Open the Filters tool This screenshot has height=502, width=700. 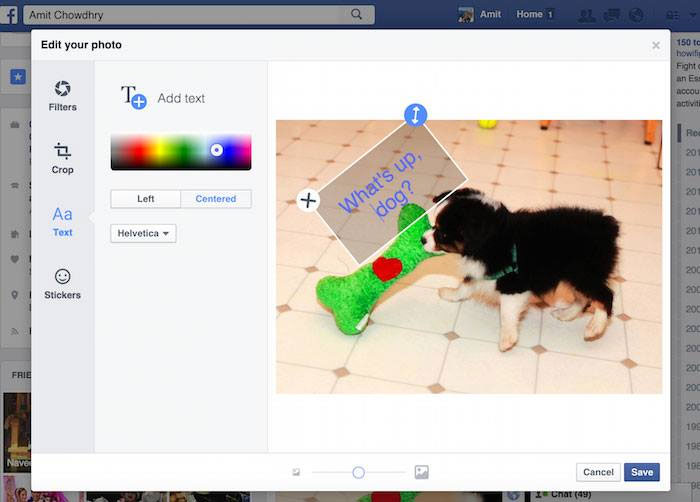coord(62,96)
